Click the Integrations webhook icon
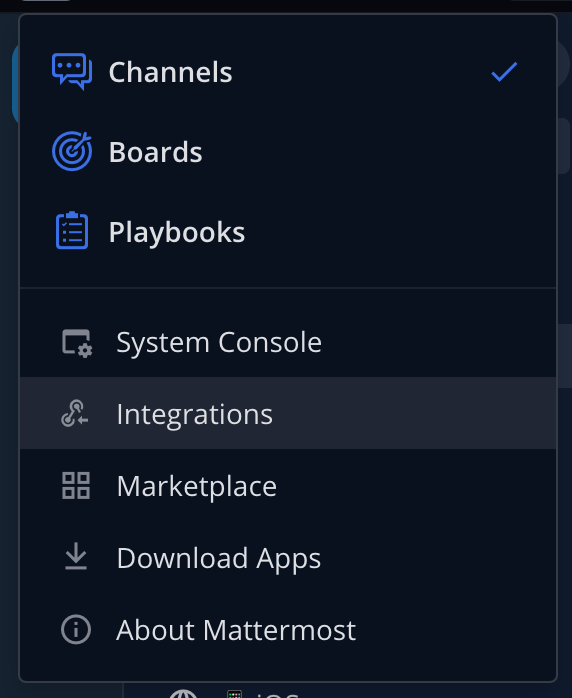 click(75, 414)
